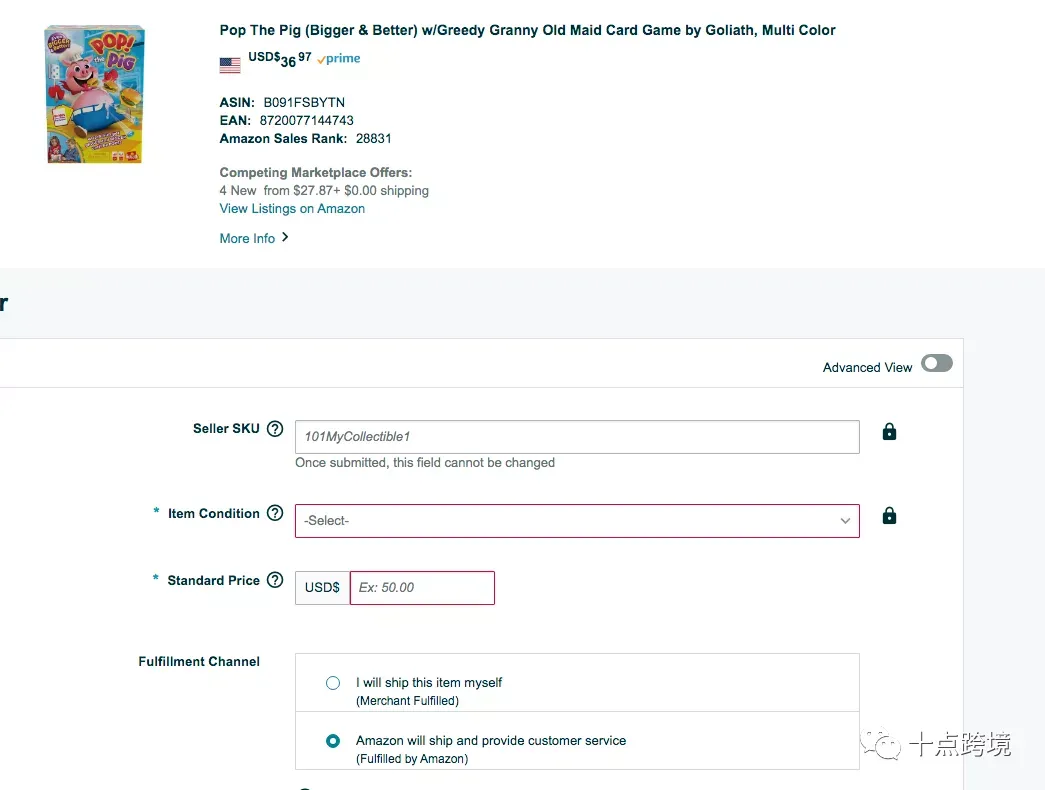The width and height of the screenshot is (1045, 790).
Task: Click the lock icon beside Item Condition
Action: tap(889, 515)
